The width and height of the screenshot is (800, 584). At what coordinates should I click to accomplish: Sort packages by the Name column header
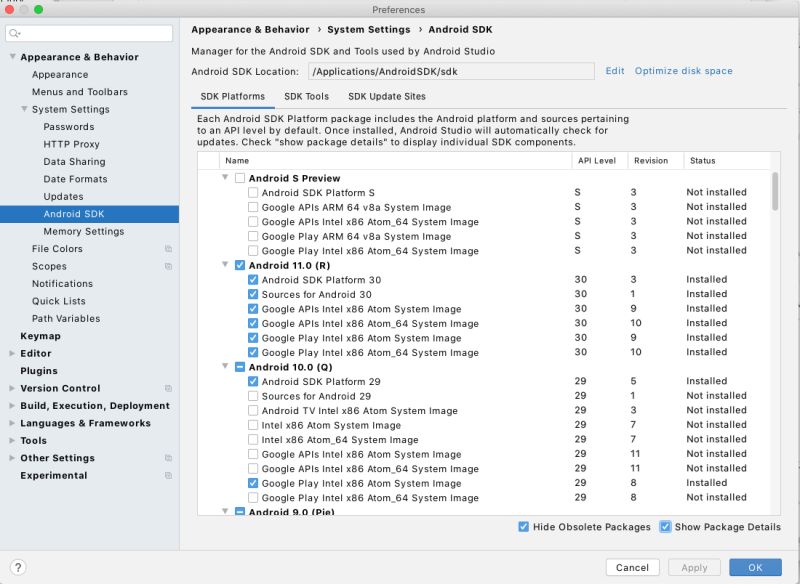click(x=395, y=161)
